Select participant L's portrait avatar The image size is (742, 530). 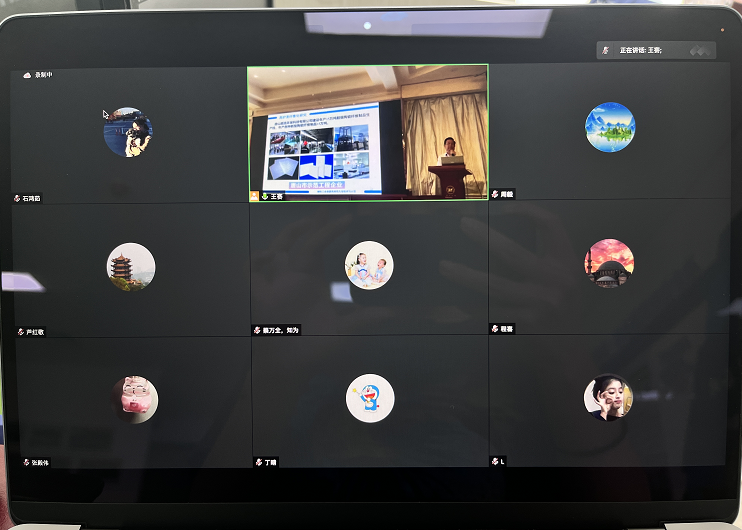(608, 398)
